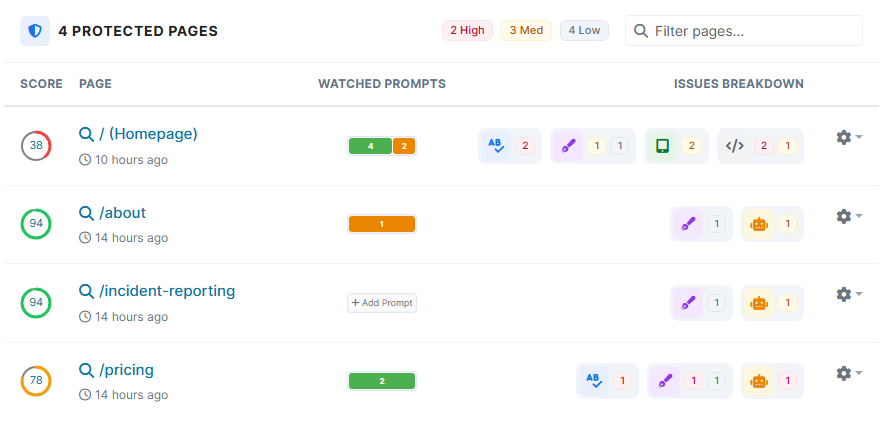Click the red 1 badge beside /pricing AB icon
Viewport: 886px width, 422px height.
(623, 381)
